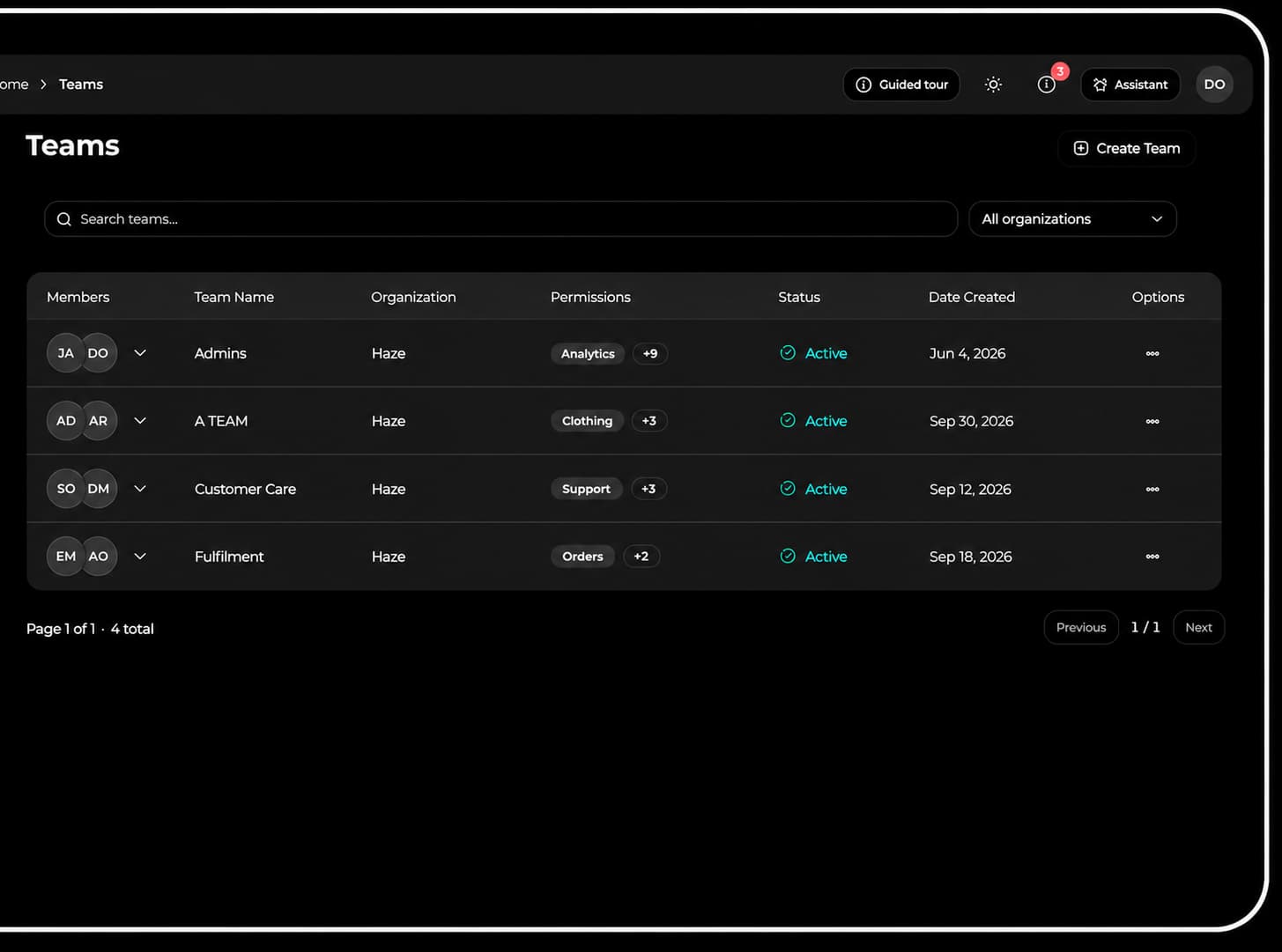Click the SO avatar in Customer Care row
Screen dimensions: 1282x952
point(65,489)
